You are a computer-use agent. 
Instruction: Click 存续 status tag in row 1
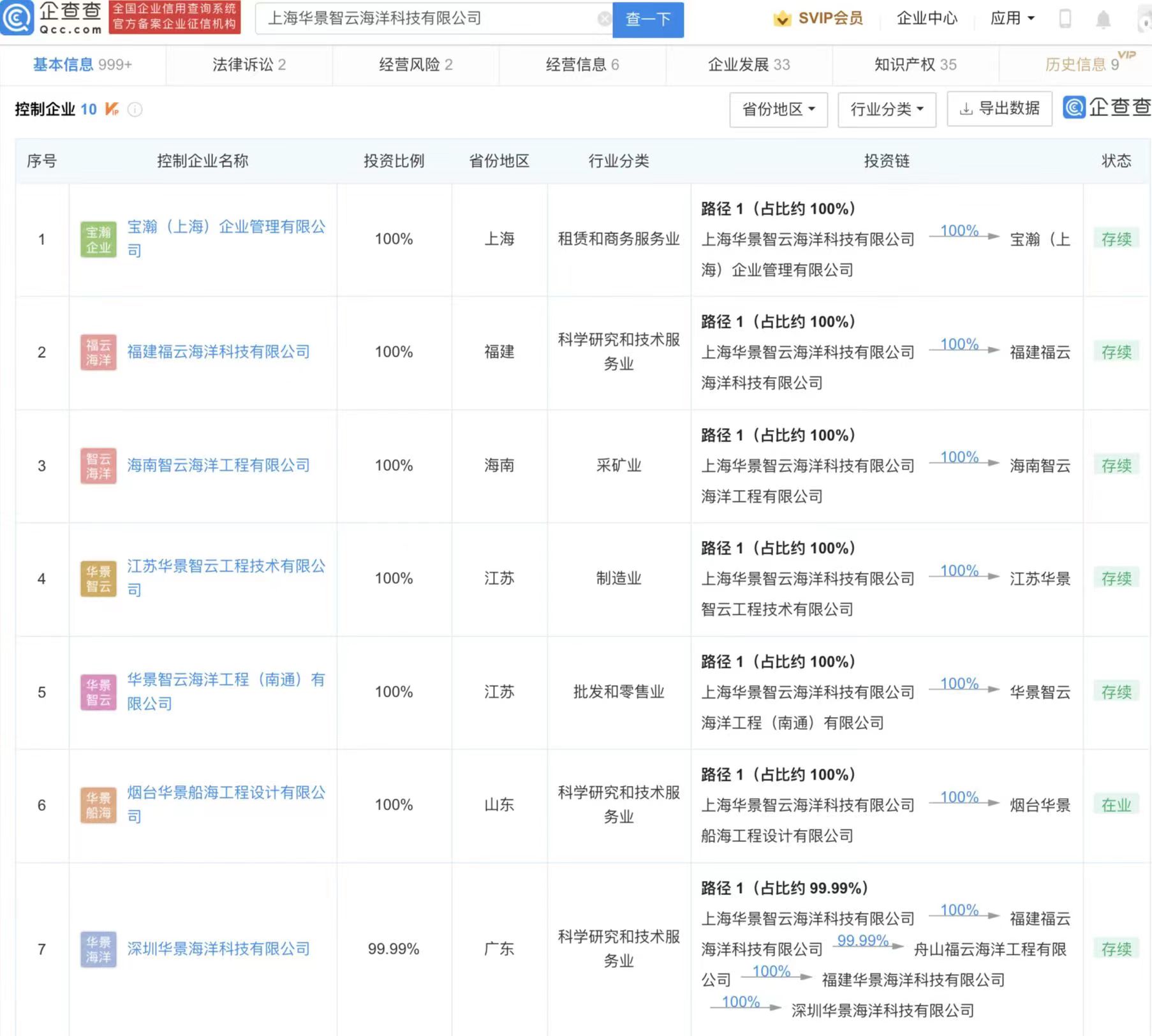coord(1116,239)
